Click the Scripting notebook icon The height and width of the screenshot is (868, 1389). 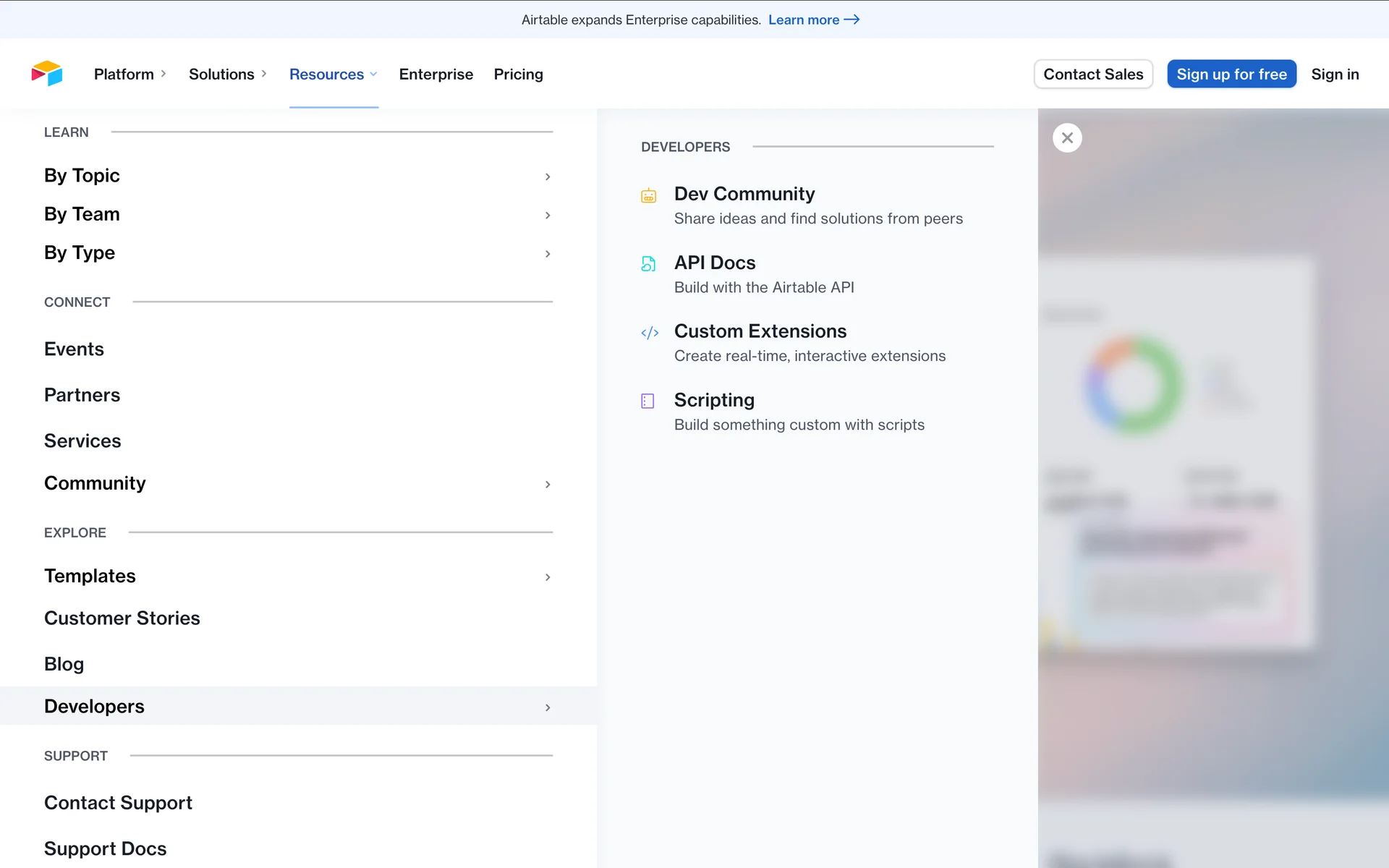(x=647, y=401)
